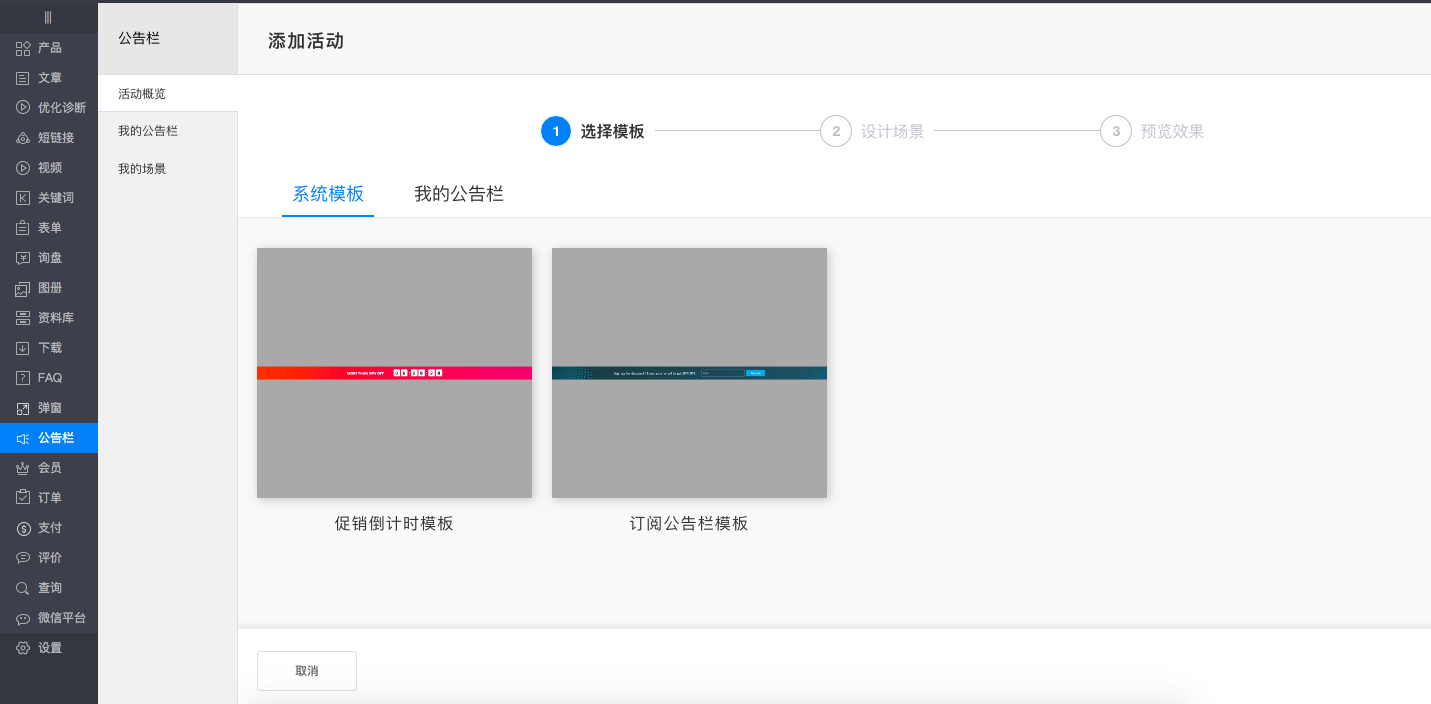Viewport: 1431px width, 704px height.
Task: Select the 支付 sidebar icon
Action: click(21, 527)
